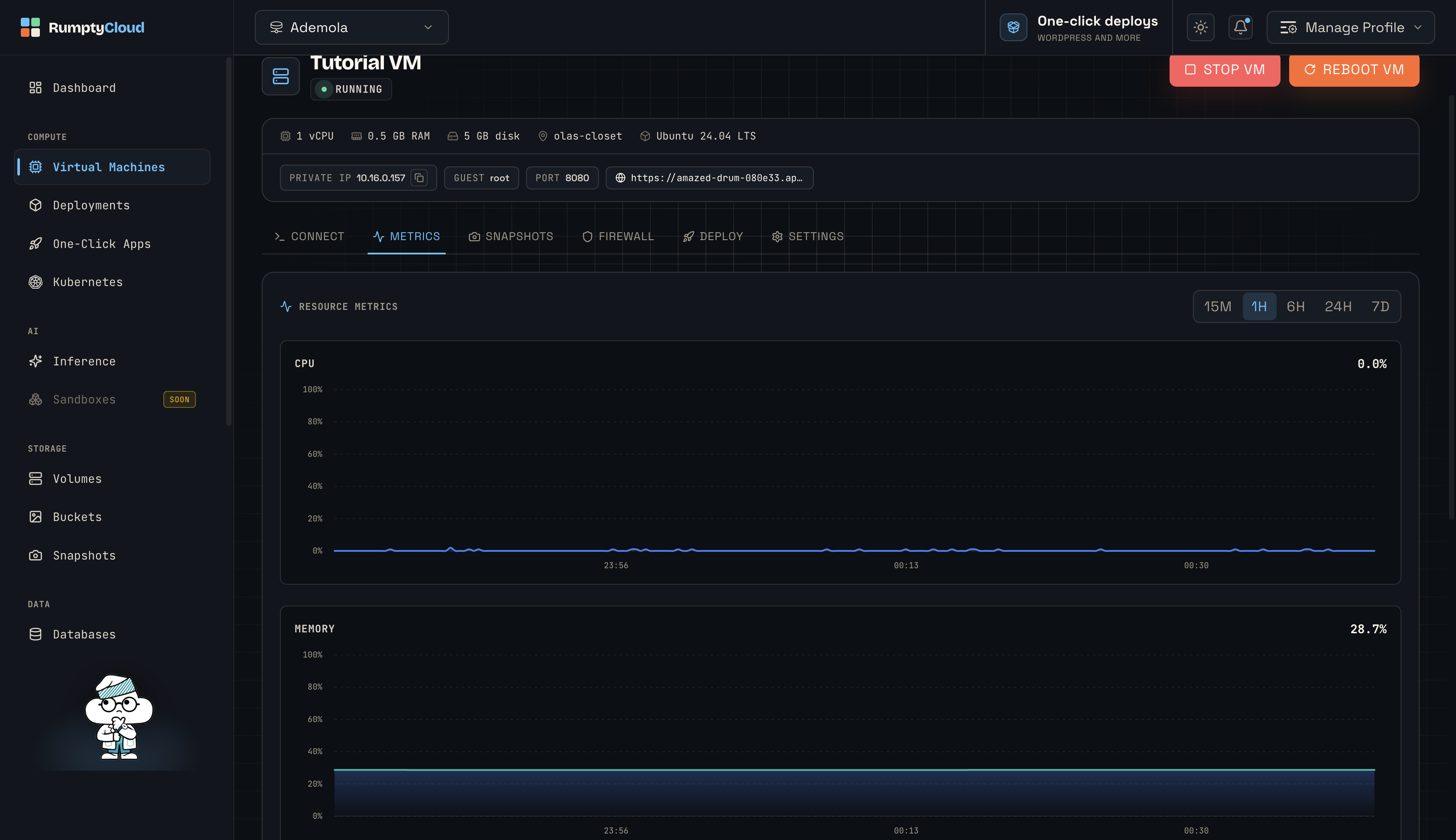Open One-Click Apps in the sidebar

[112, 244]
